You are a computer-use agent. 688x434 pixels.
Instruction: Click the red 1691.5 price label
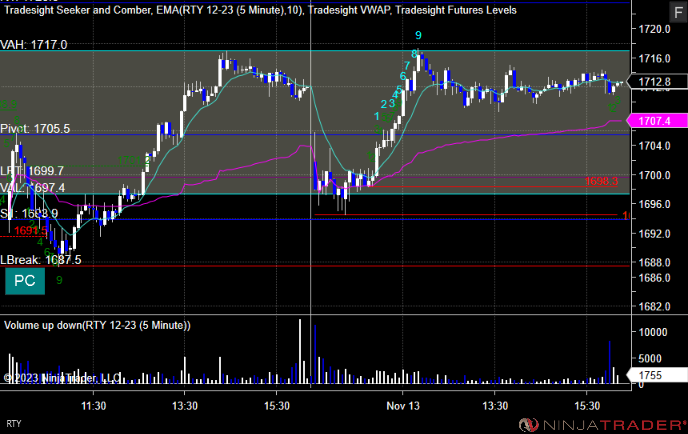(x=30, y=230)
